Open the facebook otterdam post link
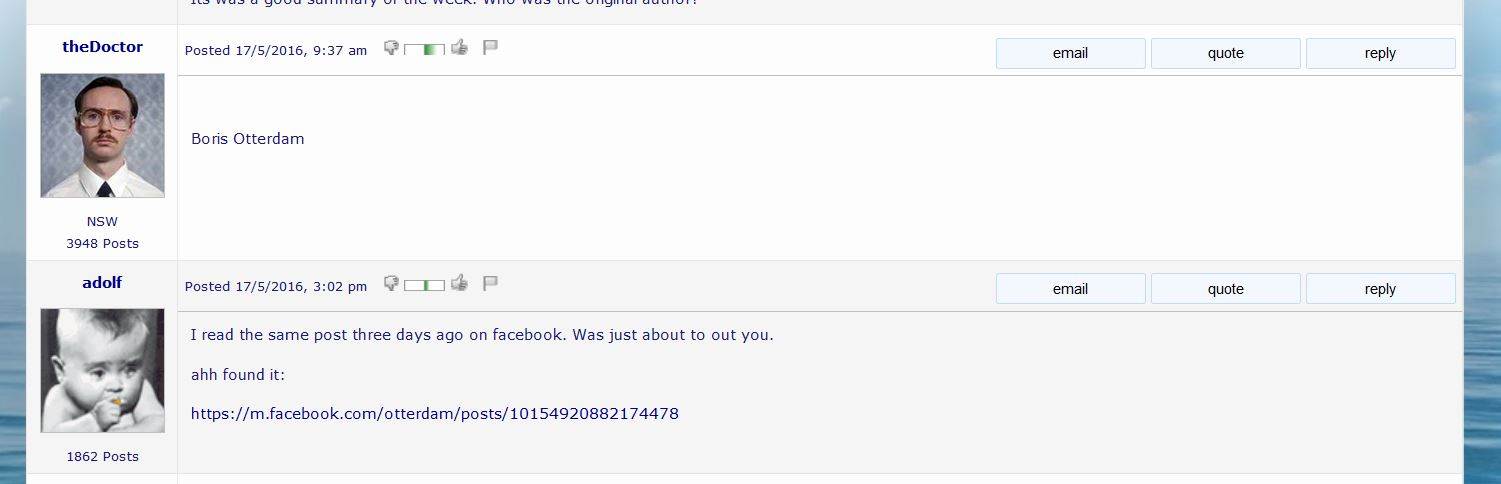Screen dimensions: 1501x484 (x=434, y=413)
